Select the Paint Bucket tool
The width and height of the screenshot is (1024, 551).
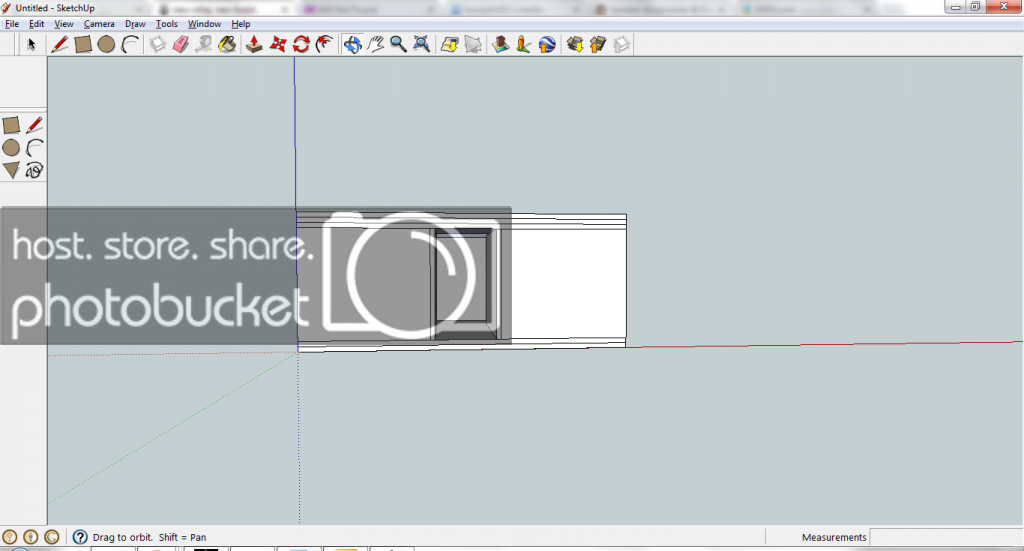point(227,44)
